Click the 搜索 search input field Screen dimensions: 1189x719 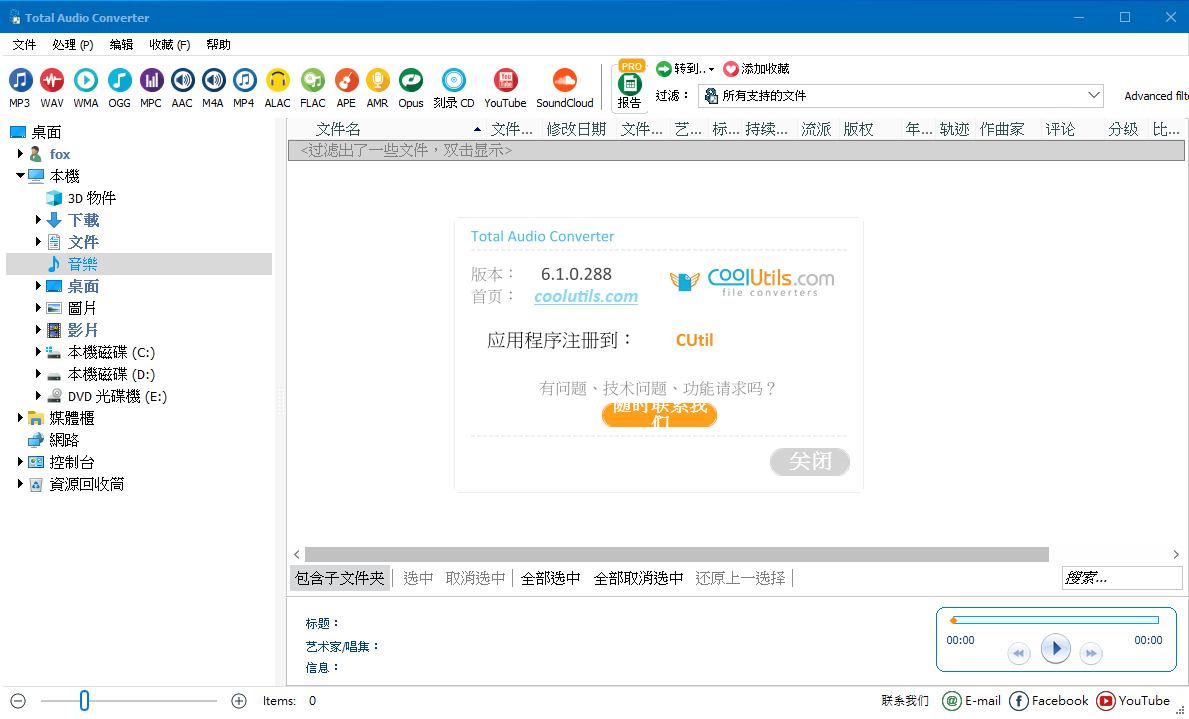point(1121,578)
